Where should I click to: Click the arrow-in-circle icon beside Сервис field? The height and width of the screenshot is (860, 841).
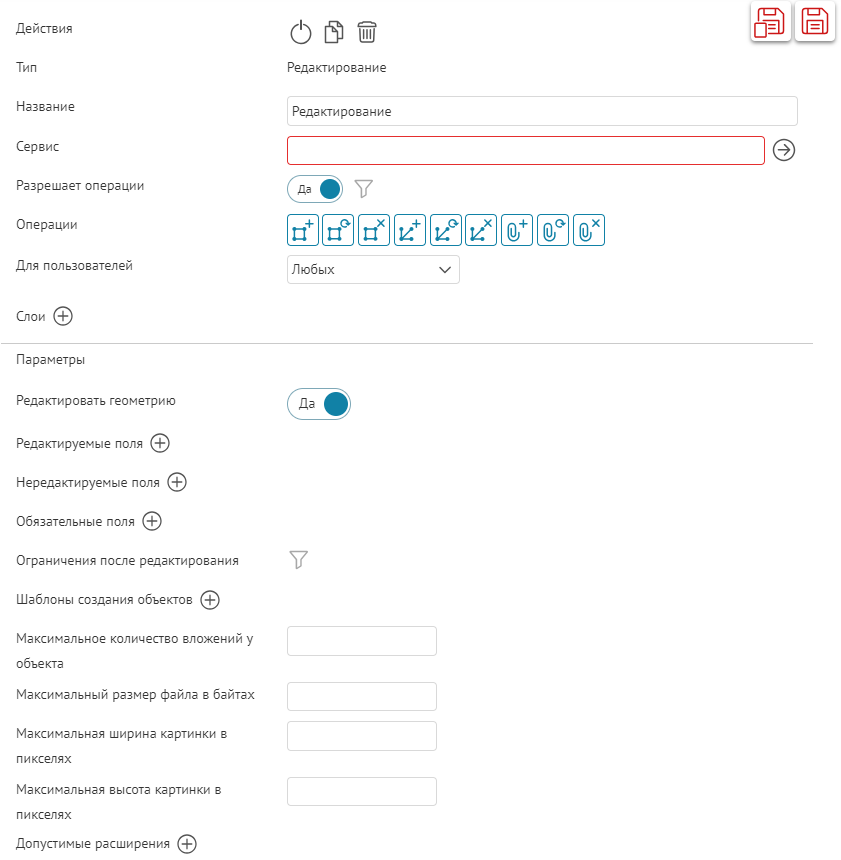tap(785, 150)
